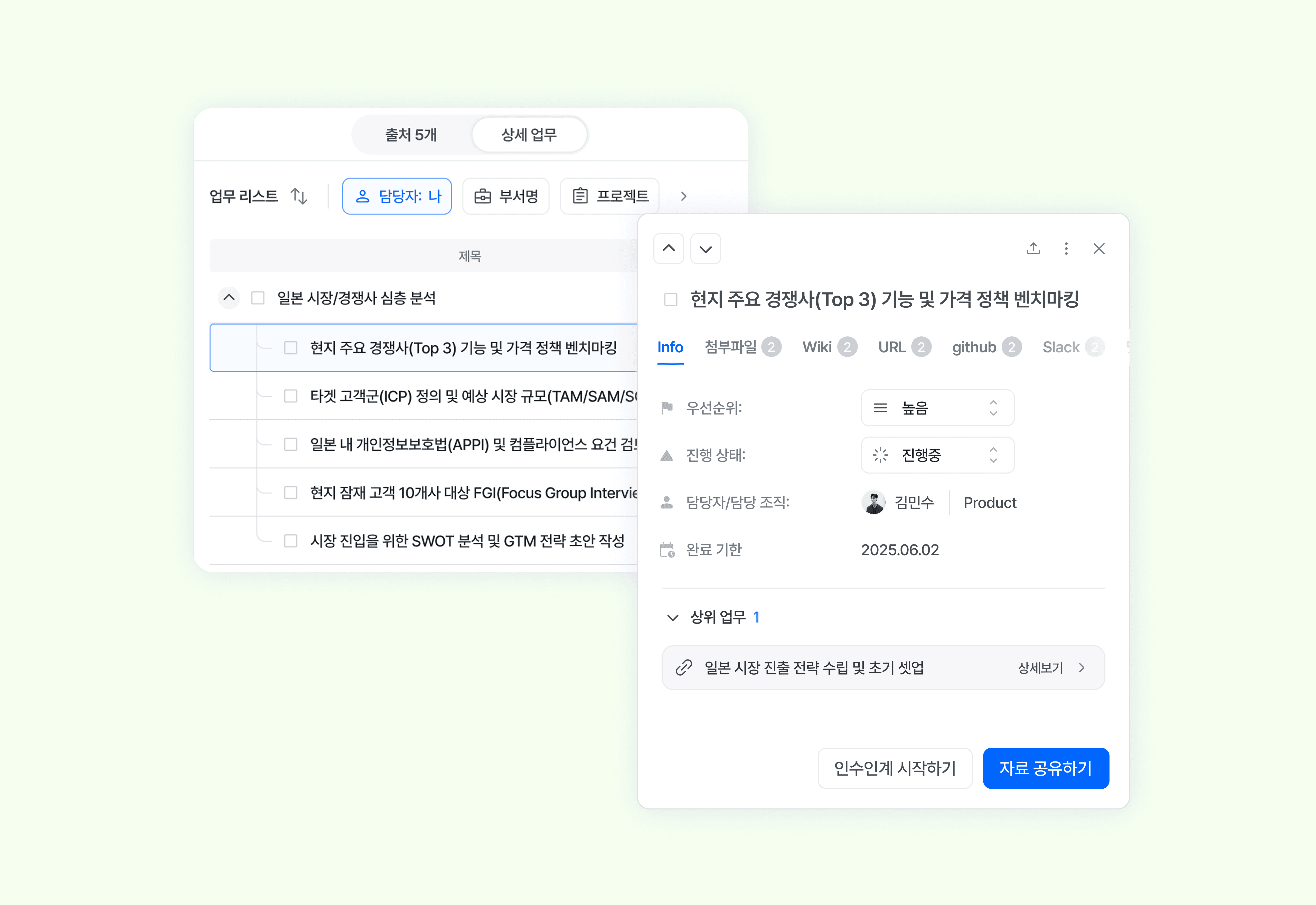
Task: Click the sort arrows next to 업무 리스트
Action: click(299, 196)
